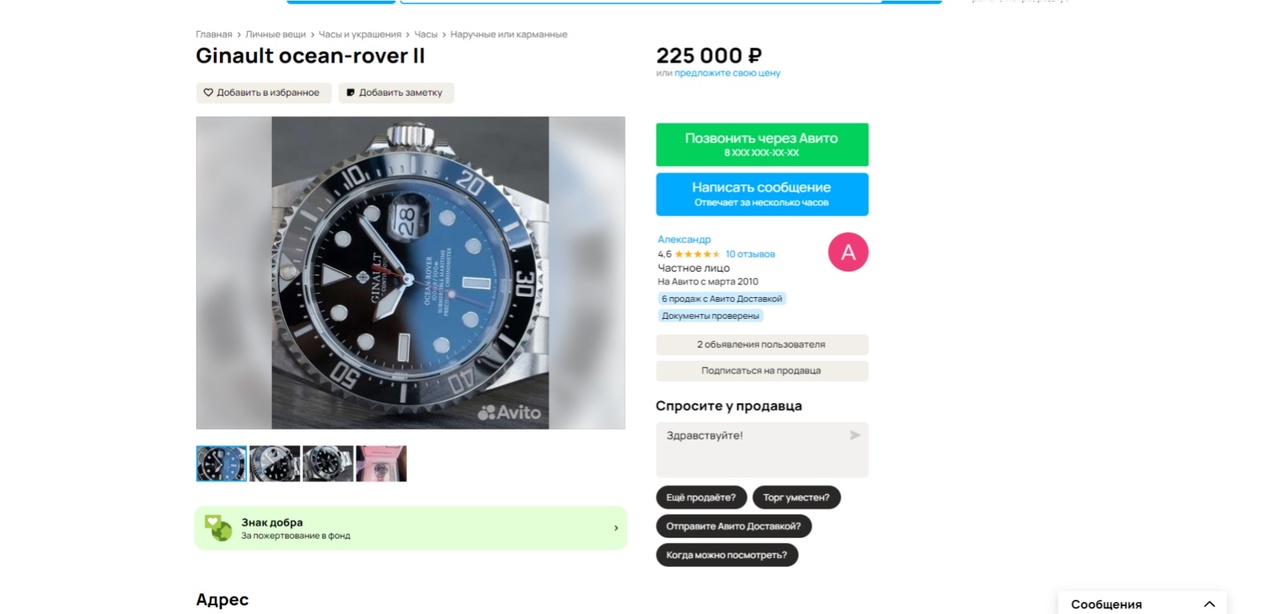Click Подписаться на продавца button

coord(762,371)
